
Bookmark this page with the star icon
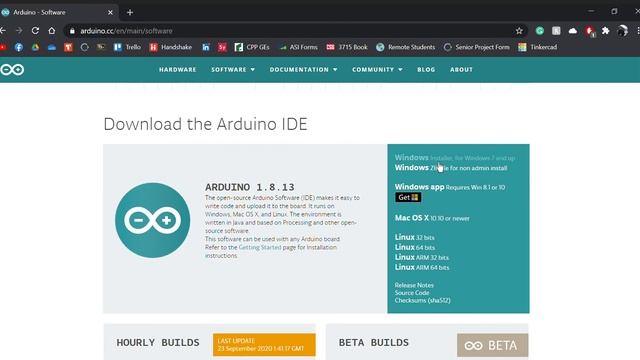519,31
